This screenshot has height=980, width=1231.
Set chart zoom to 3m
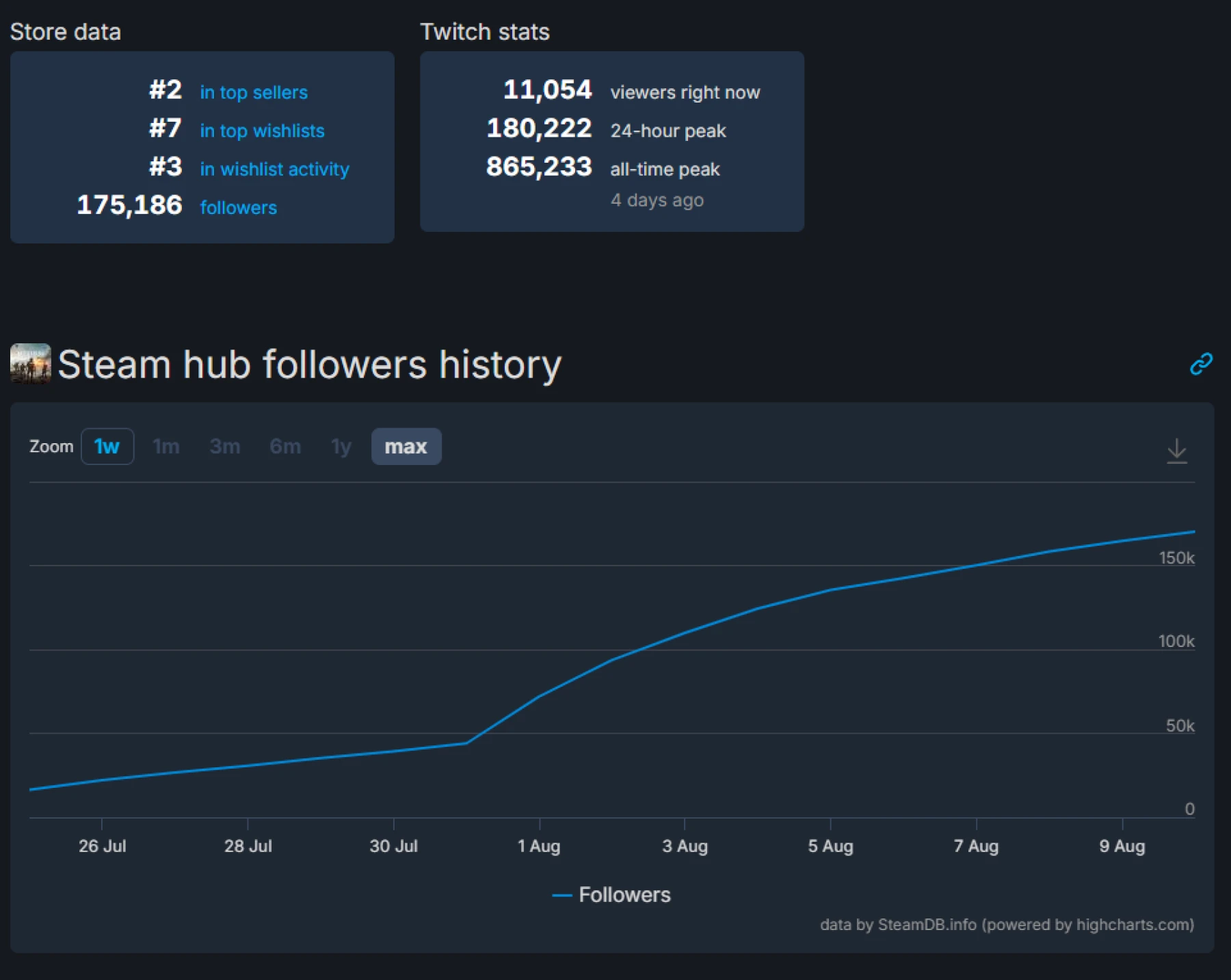tap(224, 447)
